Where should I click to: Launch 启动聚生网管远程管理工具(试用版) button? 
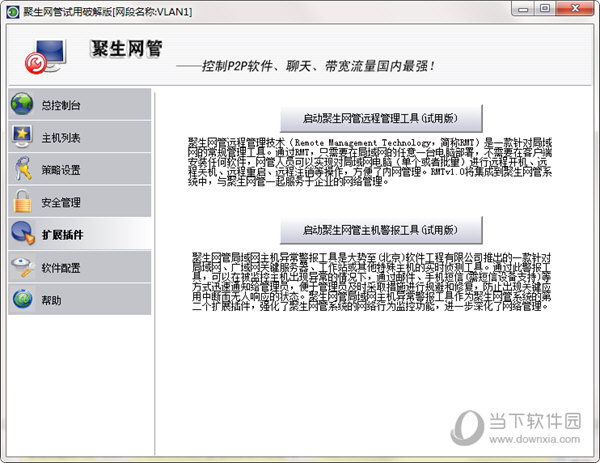pos(381,118)
